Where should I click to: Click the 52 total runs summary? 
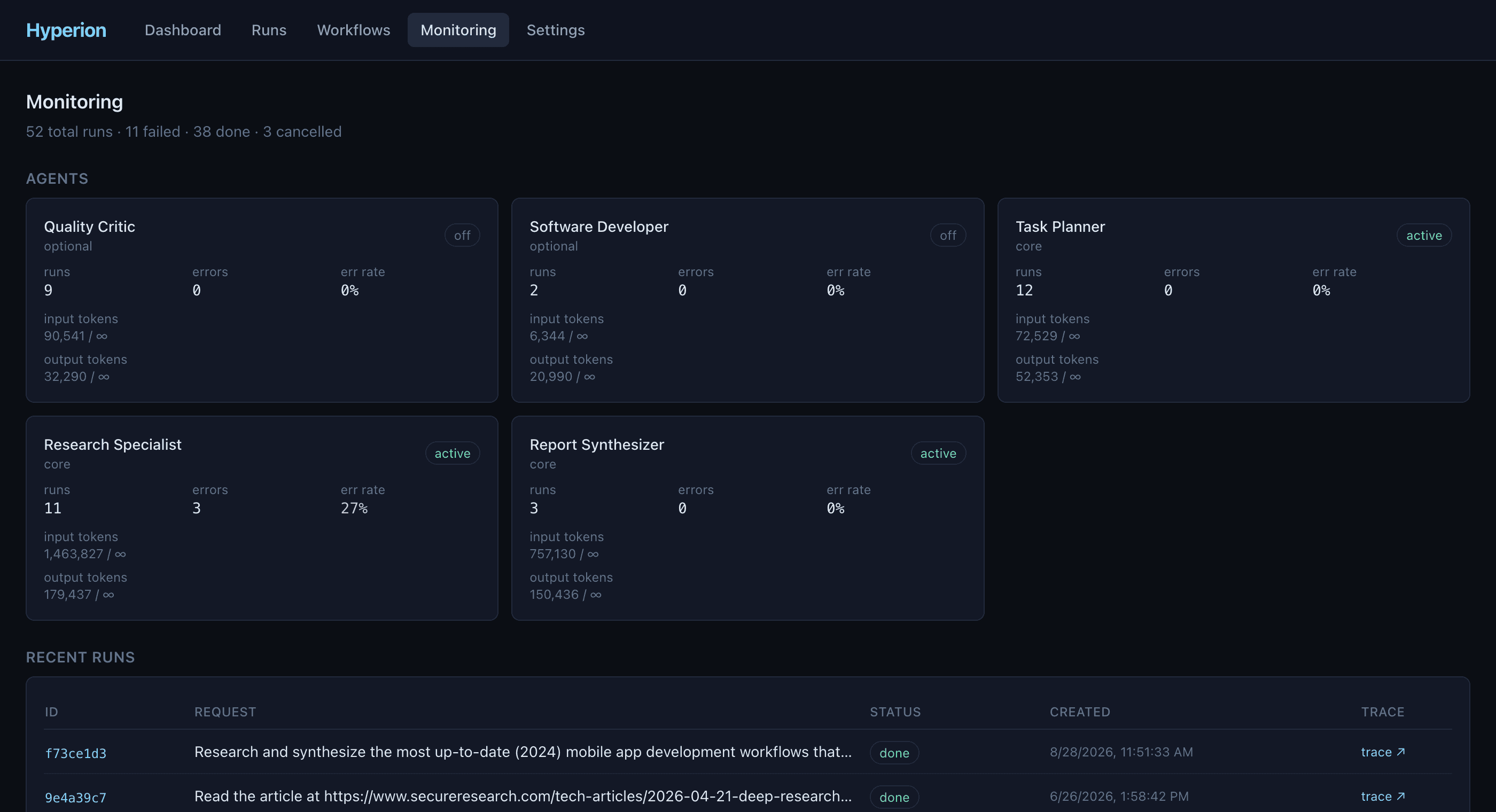(69, 131)
